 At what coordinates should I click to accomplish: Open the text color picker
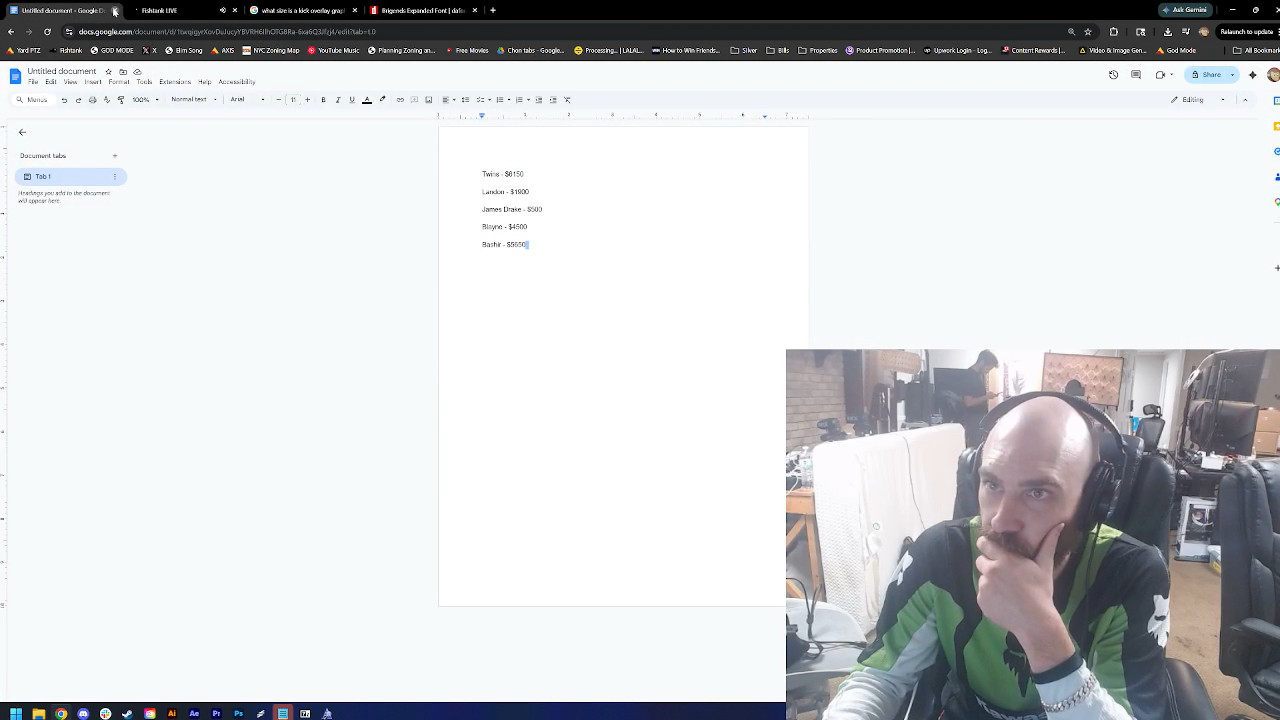367,100
